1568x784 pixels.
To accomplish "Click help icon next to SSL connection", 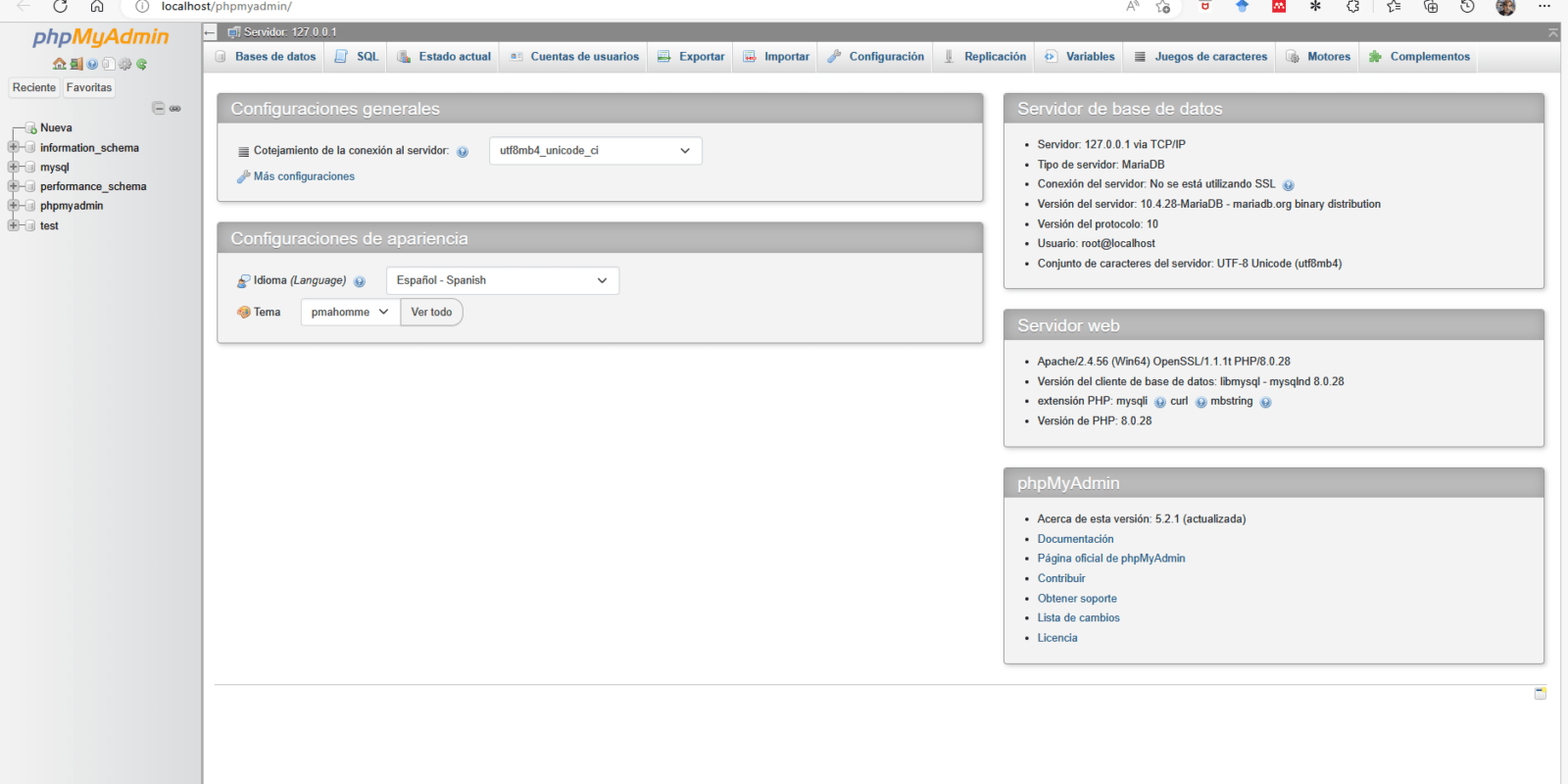I will (x=1288, y=185).
